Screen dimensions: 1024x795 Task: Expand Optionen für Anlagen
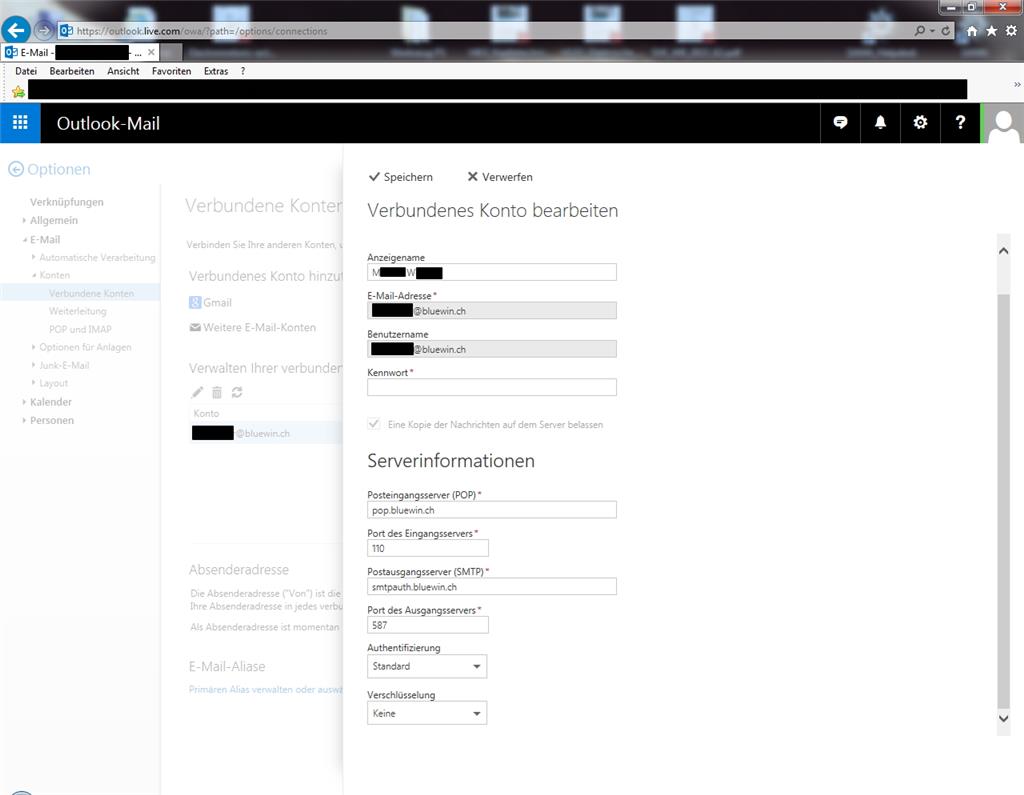[x=33, y=347]
